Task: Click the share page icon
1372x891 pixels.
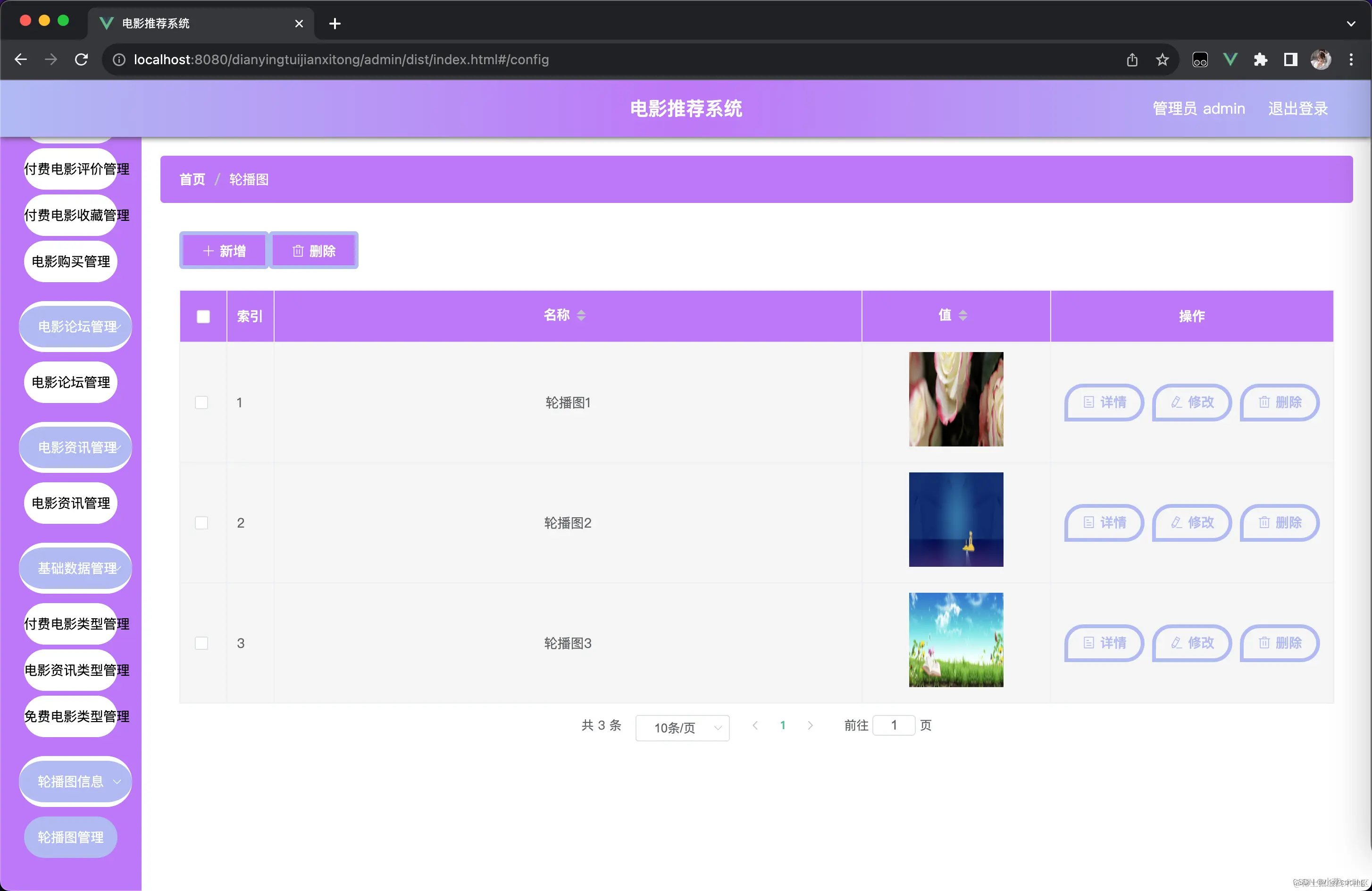Action: click(1131, 59)
